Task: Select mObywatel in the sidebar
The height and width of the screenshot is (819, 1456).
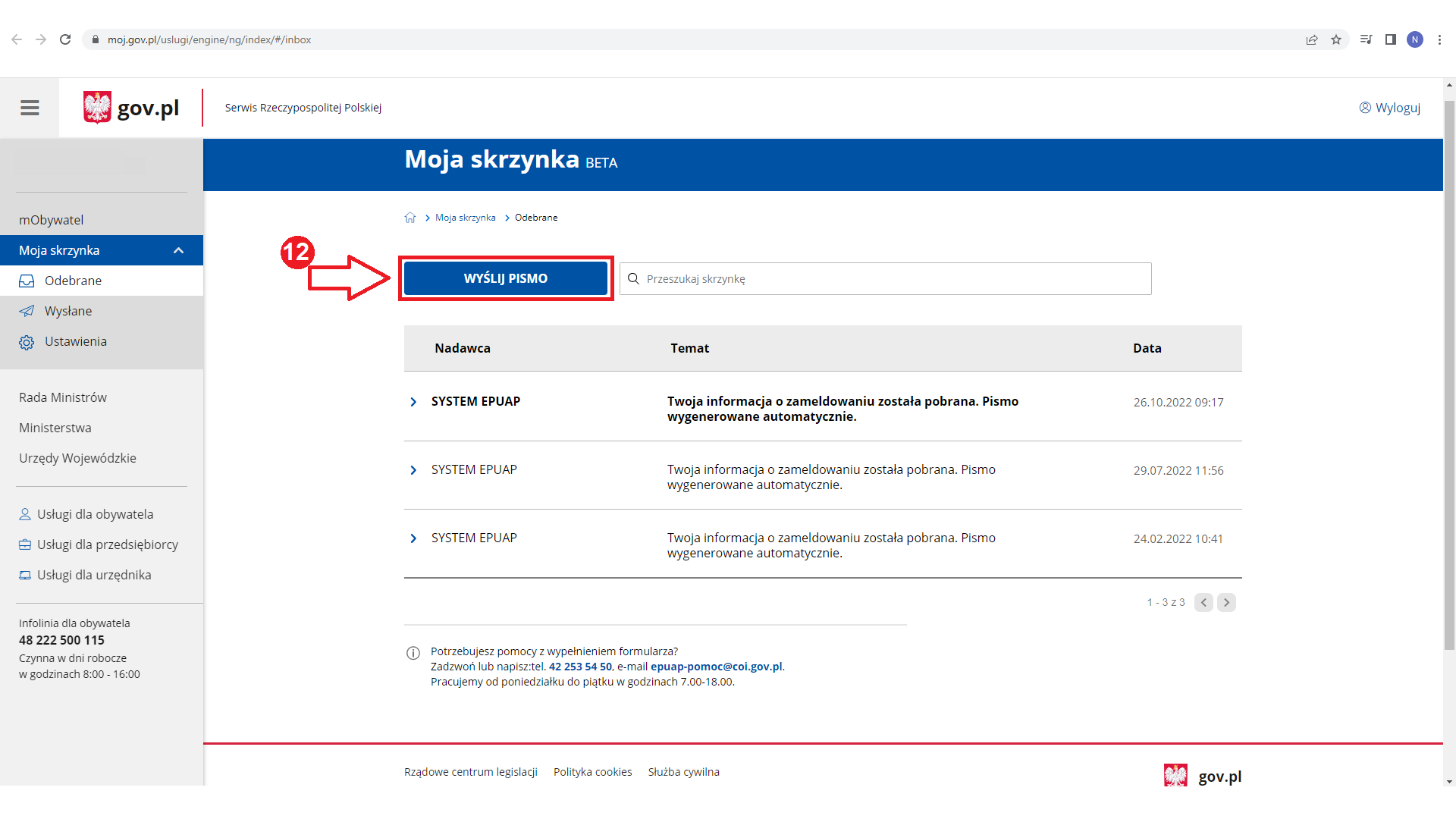Action: (51, 220)
